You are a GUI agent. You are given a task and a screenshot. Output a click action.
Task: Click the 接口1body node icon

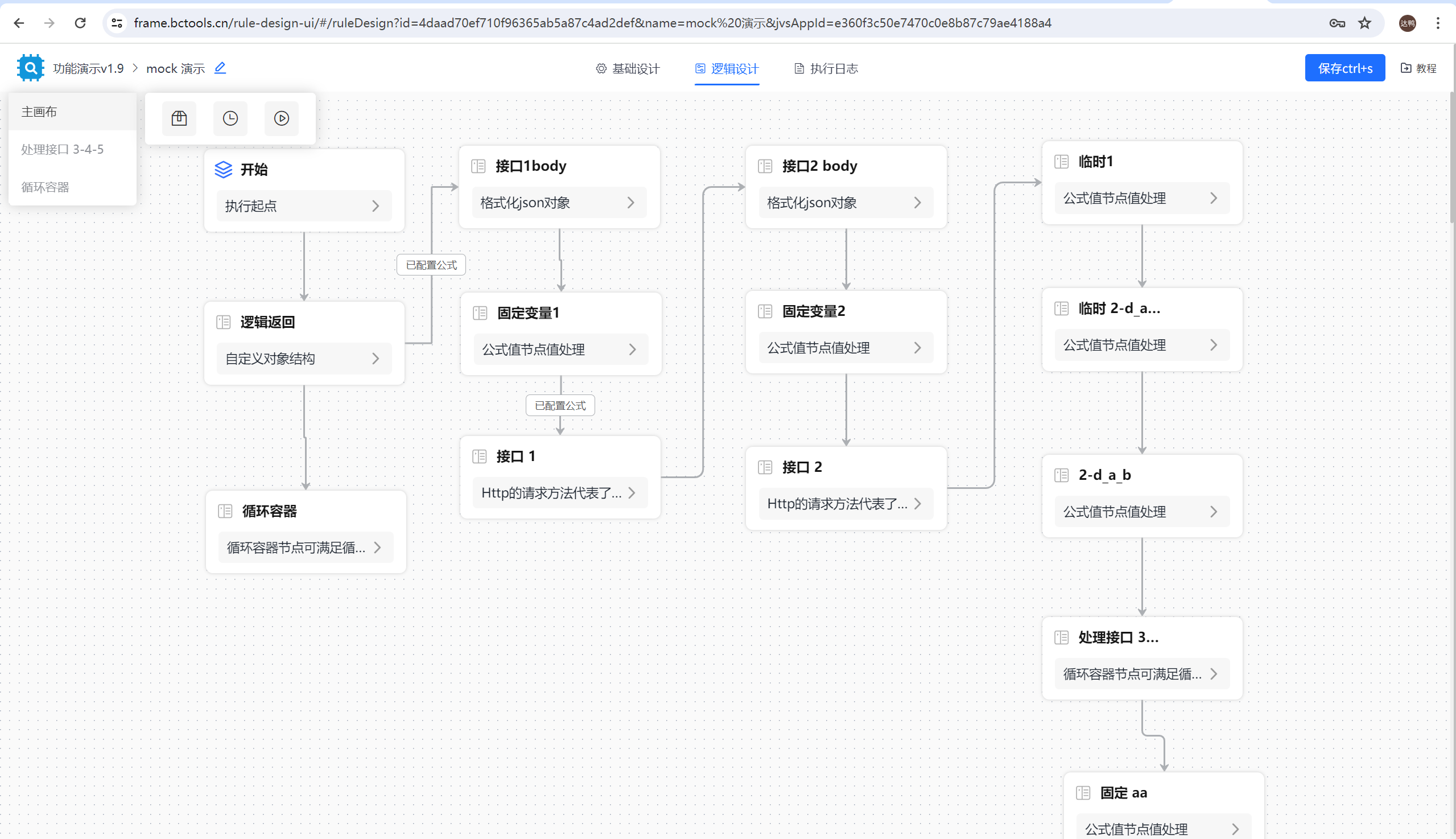point(479,167)
